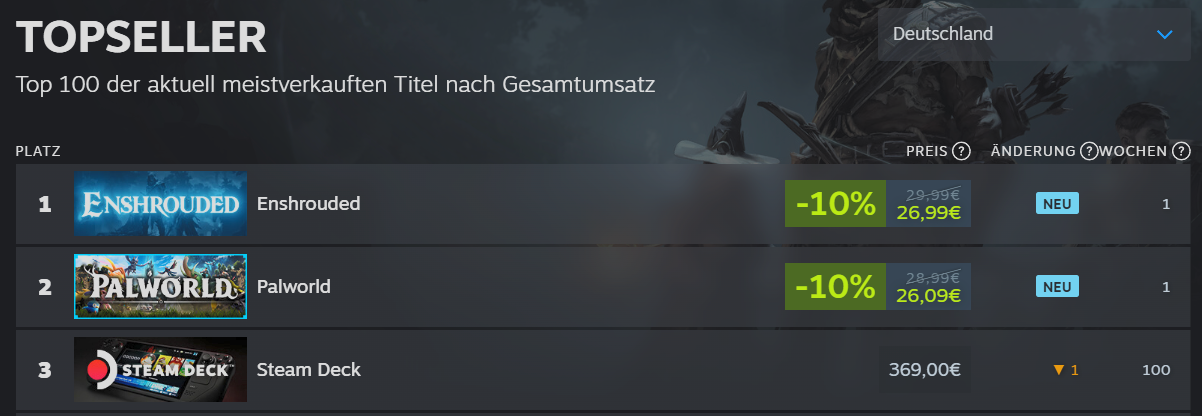Screen dimensions: 1202x416
Task: Click the rank 1 number
Action: point(44,204)
